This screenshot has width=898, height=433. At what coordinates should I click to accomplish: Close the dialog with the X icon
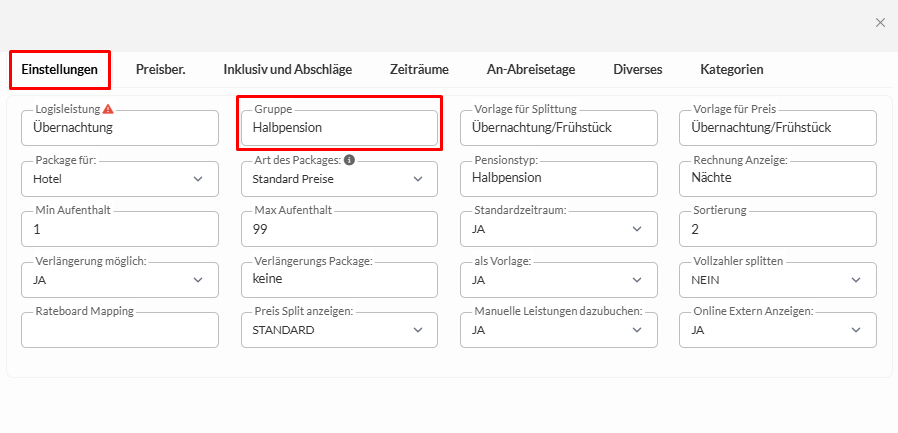click(880, 22)
